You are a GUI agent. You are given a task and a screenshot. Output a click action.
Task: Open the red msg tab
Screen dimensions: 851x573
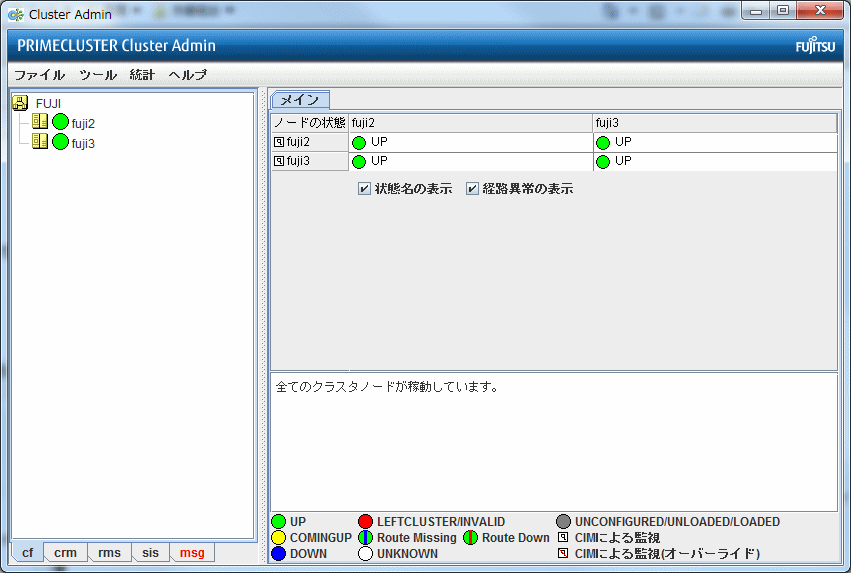click(x=192, y=552)
